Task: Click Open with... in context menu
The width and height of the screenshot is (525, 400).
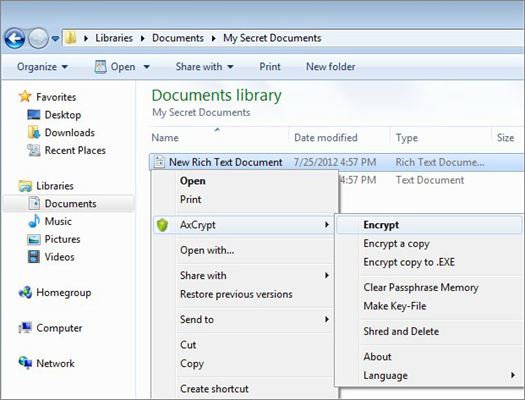Action: pyautogui.click(x=207, y=250)
